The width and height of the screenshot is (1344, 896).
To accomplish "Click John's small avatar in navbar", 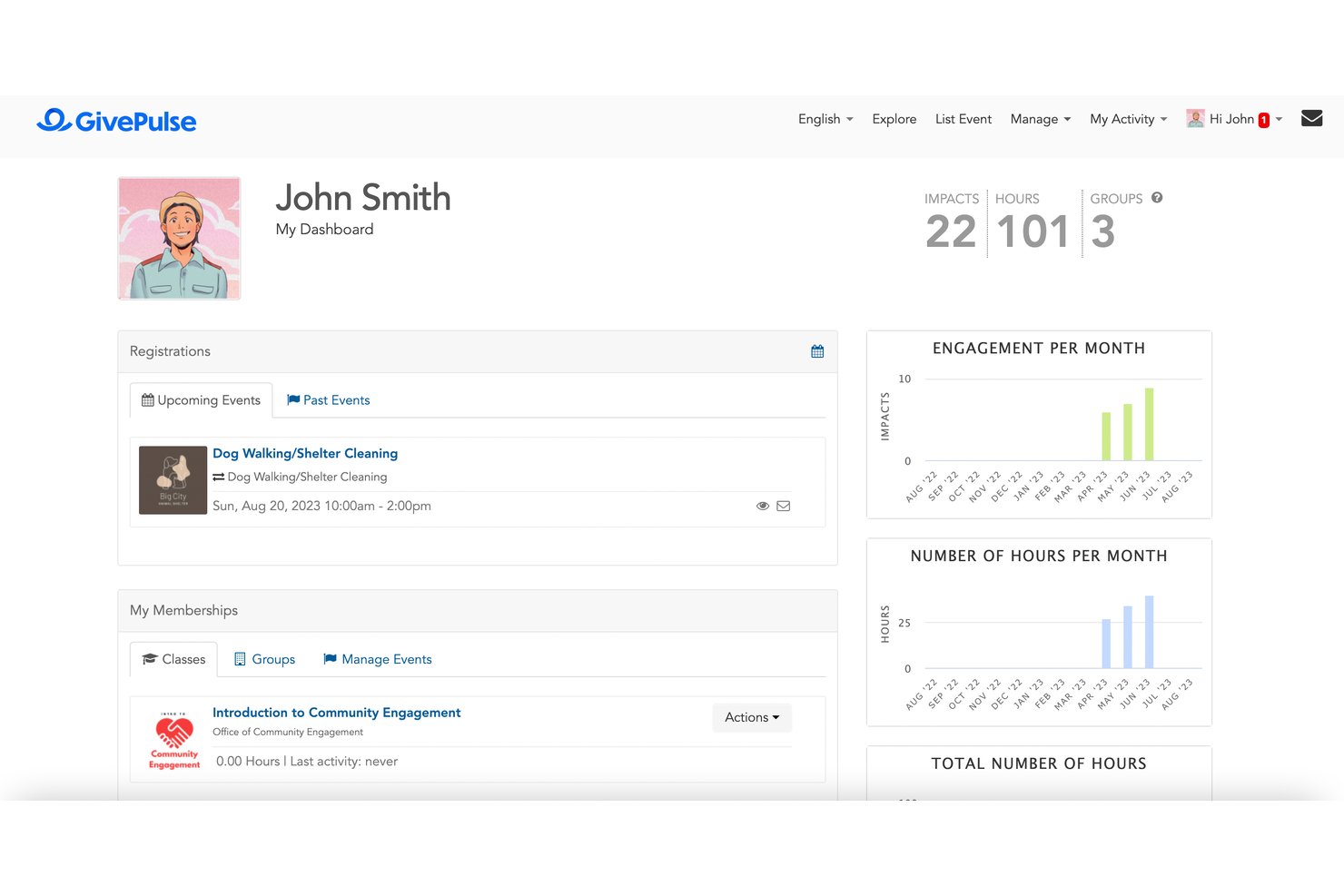I will (x=1195, y=118).
